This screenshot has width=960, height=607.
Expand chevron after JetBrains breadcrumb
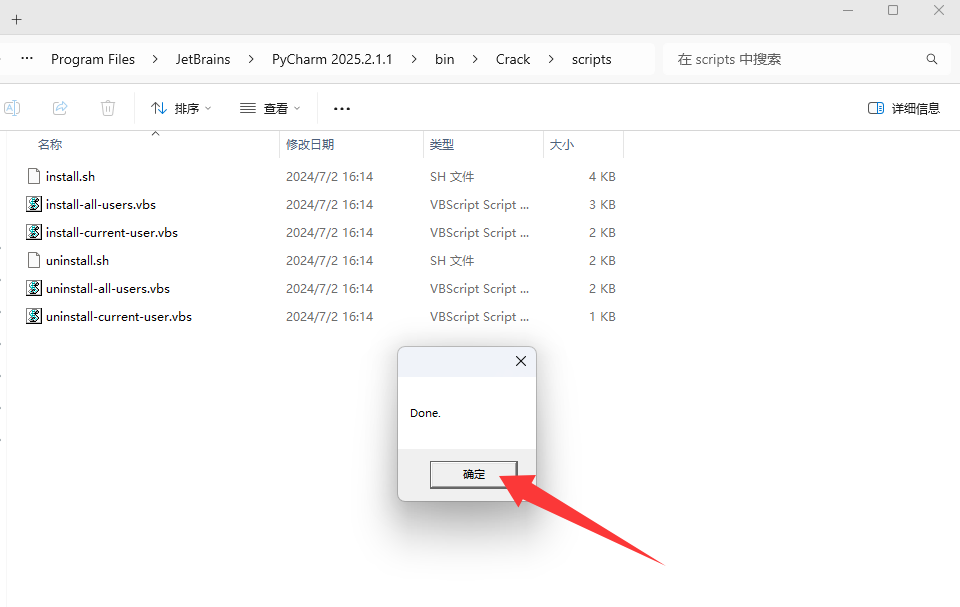click(x=251, y=59)
